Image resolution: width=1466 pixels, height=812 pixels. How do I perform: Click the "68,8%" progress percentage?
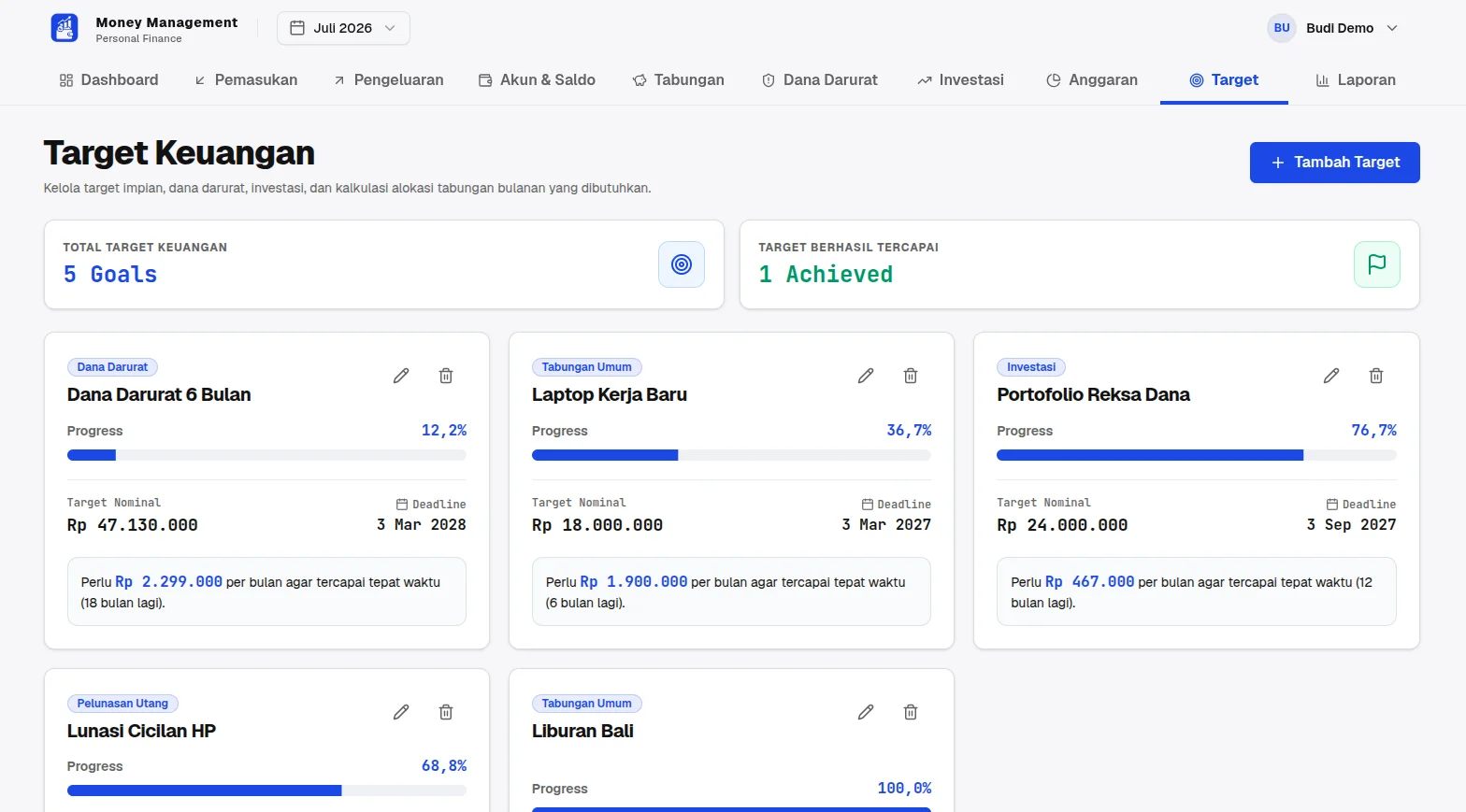[444, 766]
